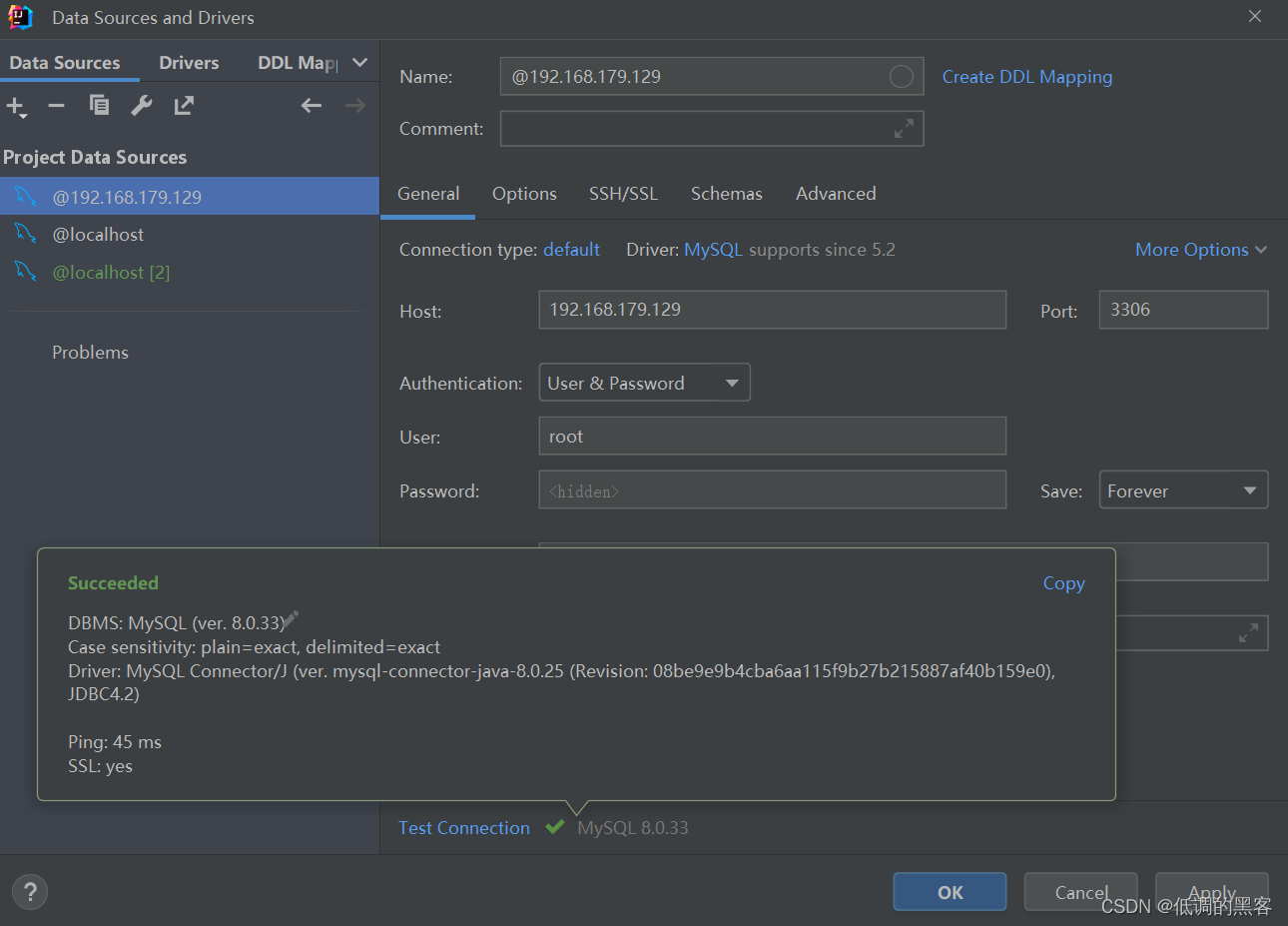The height and width of the screenshot is (926, 1288).
Task: Click into the Port field
Action: tap(1183, 310)
